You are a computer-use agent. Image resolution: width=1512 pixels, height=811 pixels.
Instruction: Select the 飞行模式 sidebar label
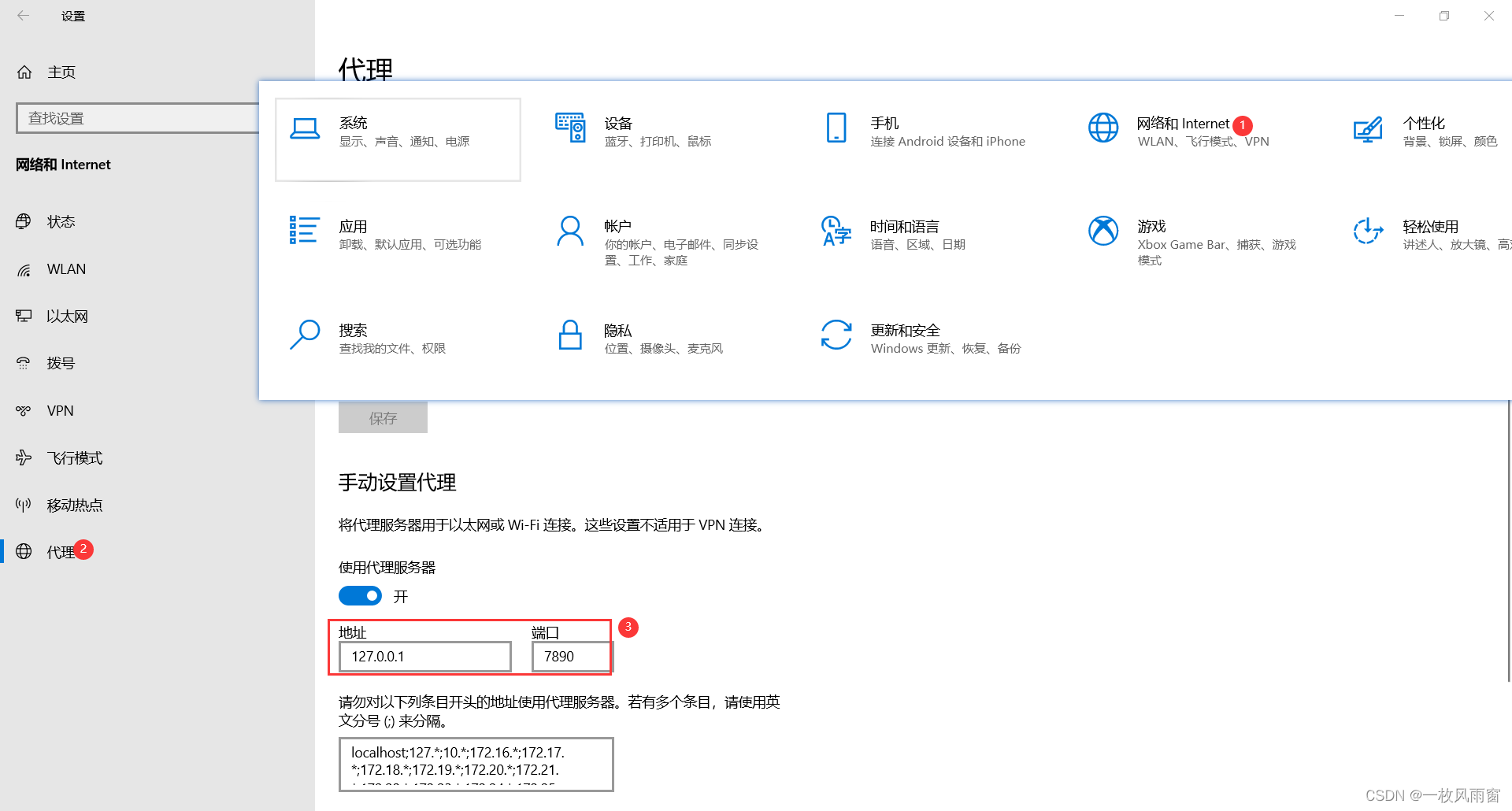tap(75, 458)
